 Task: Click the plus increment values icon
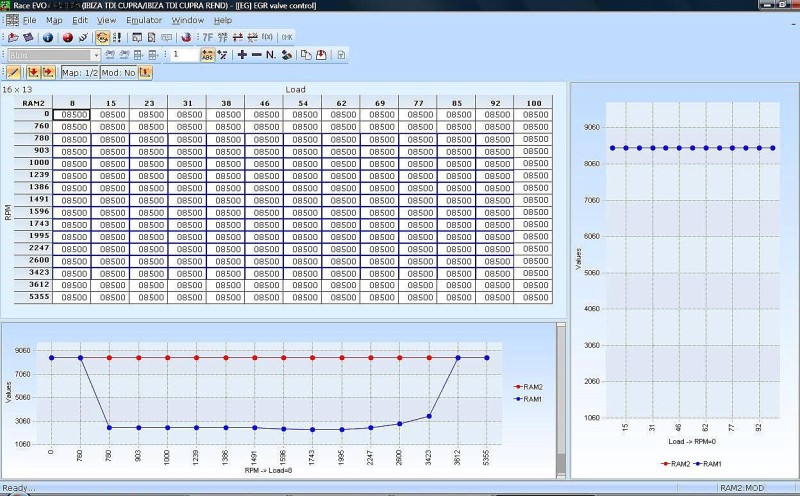pyautogui.click(x=242, y=55)
